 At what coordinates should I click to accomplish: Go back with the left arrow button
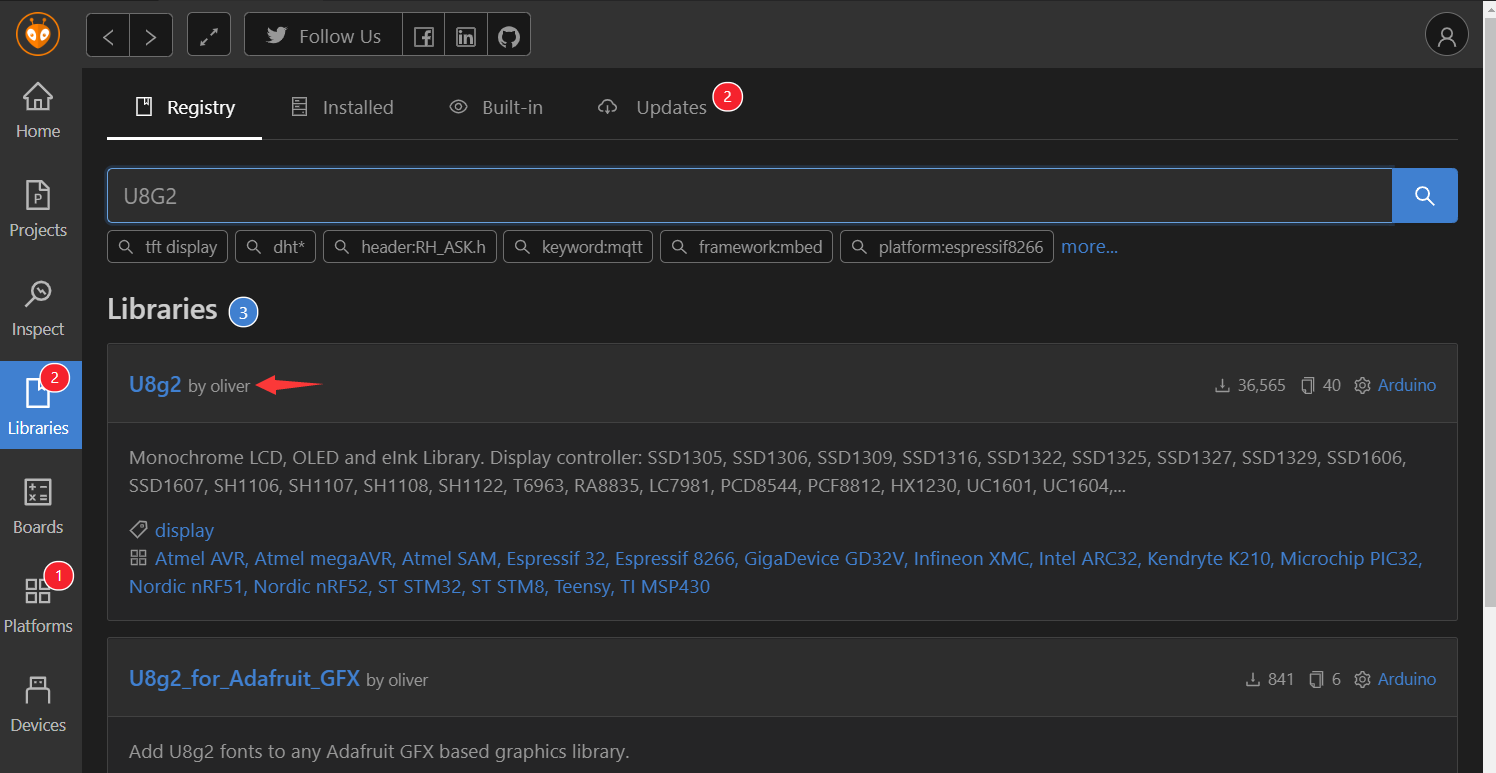pyautogui.click(x=108, y=36)
